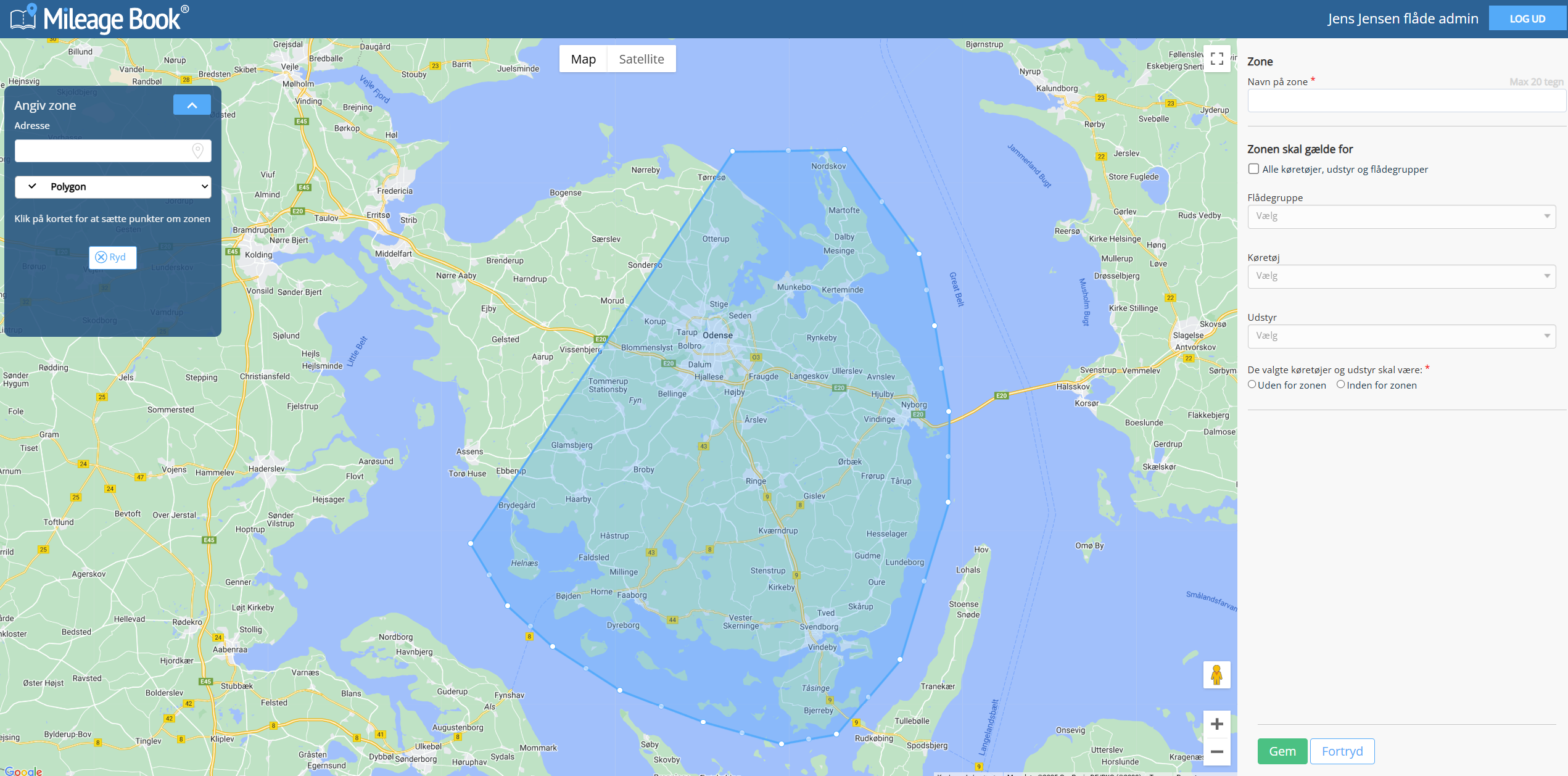Screen dimensions: 1568x776
Task: Click the Faaborg town label
Action: pyautogui.click(x=632, y=595)
